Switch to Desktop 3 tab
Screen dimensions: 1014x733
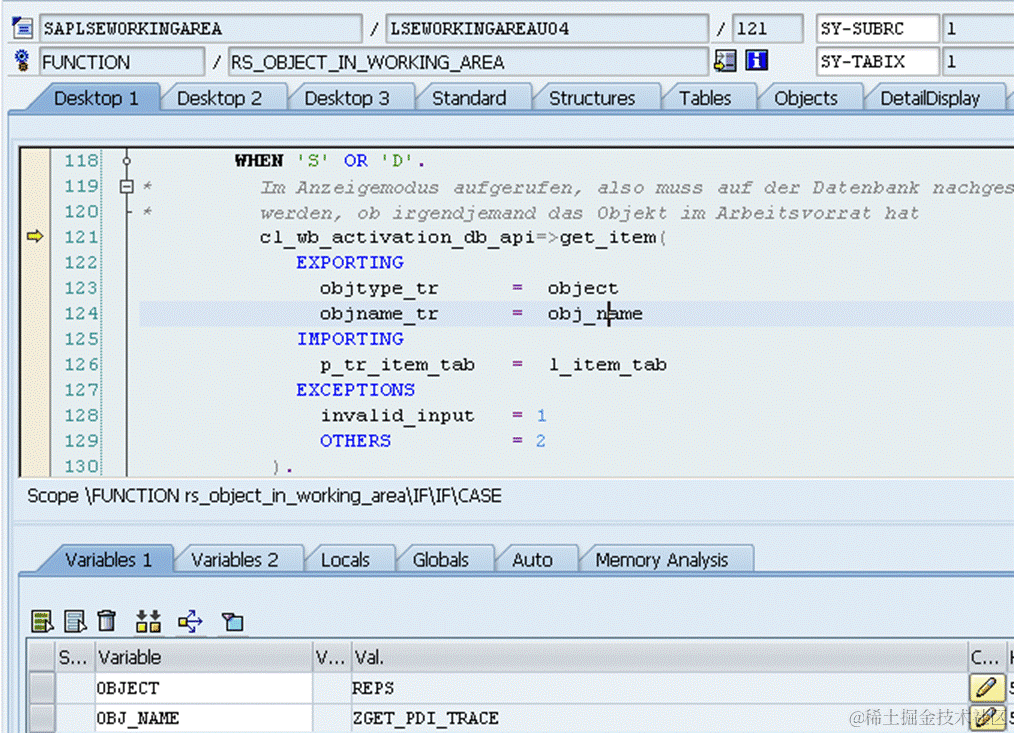pyautogui.click(x=347, y=98)
